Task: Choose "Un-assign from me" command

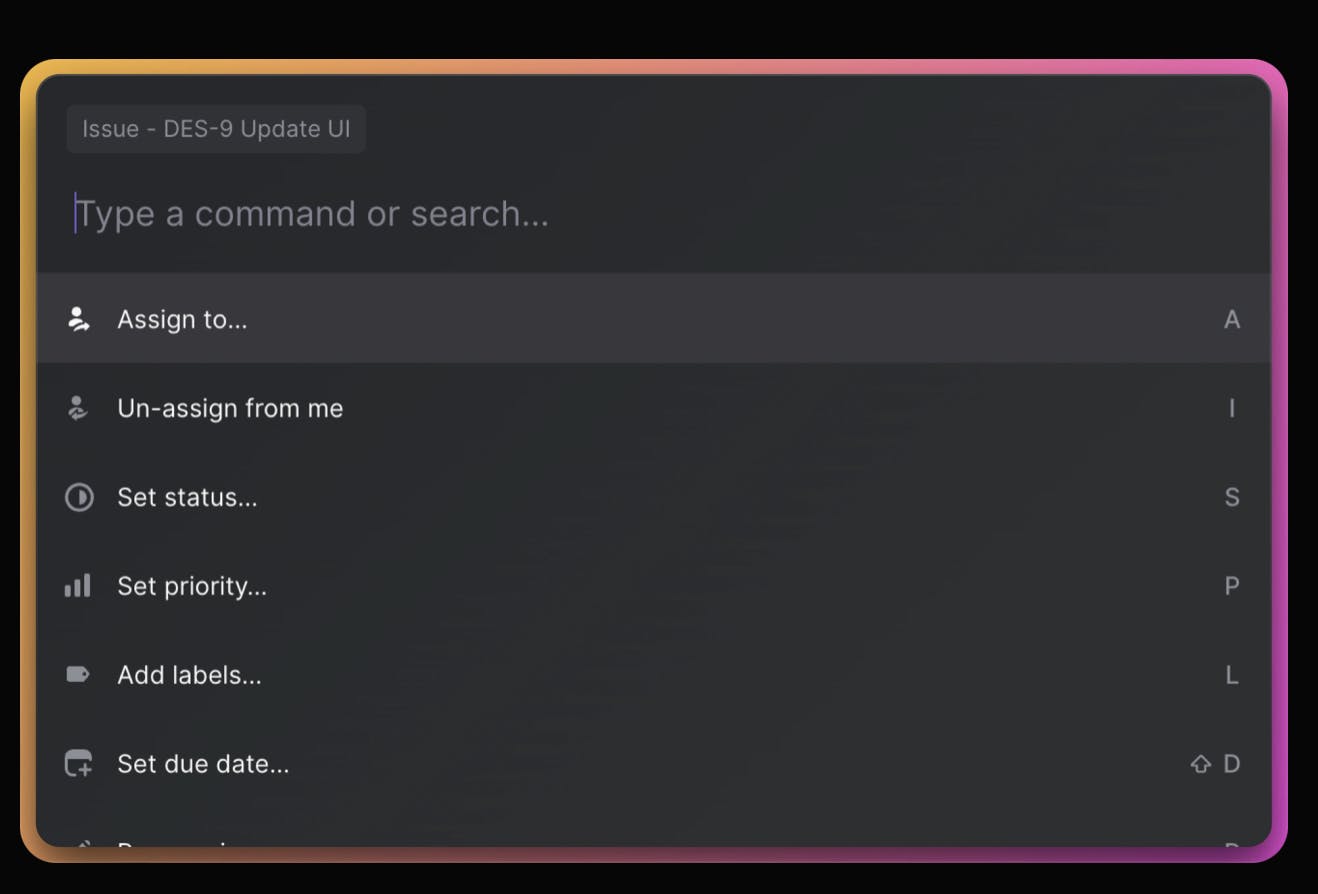Action: point(230,408)
